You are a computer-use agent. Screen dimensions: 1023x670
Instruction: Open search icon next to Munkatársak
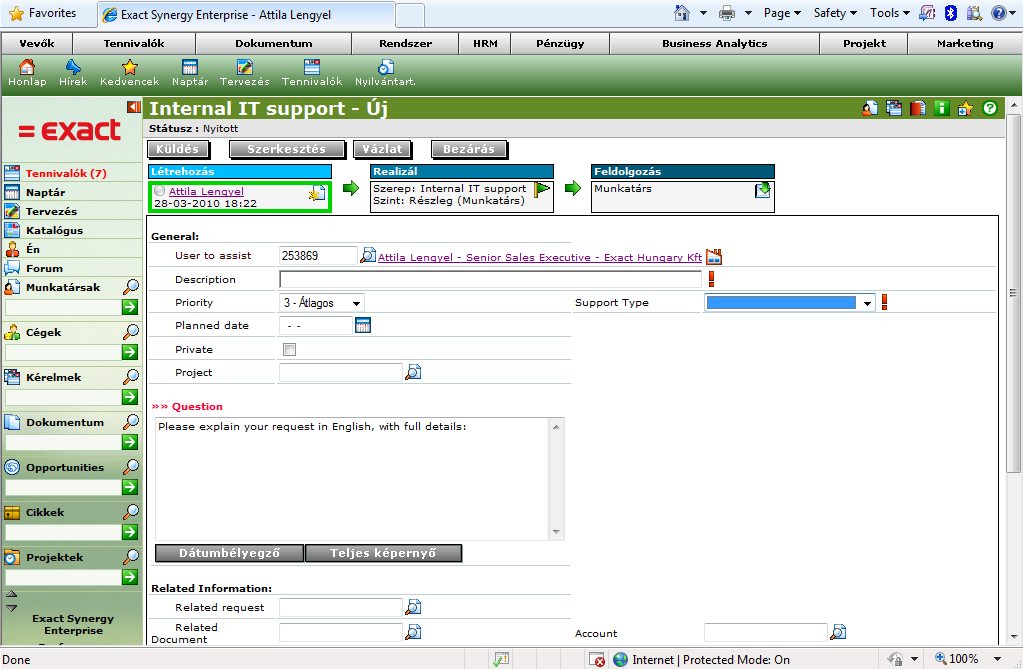131,286
